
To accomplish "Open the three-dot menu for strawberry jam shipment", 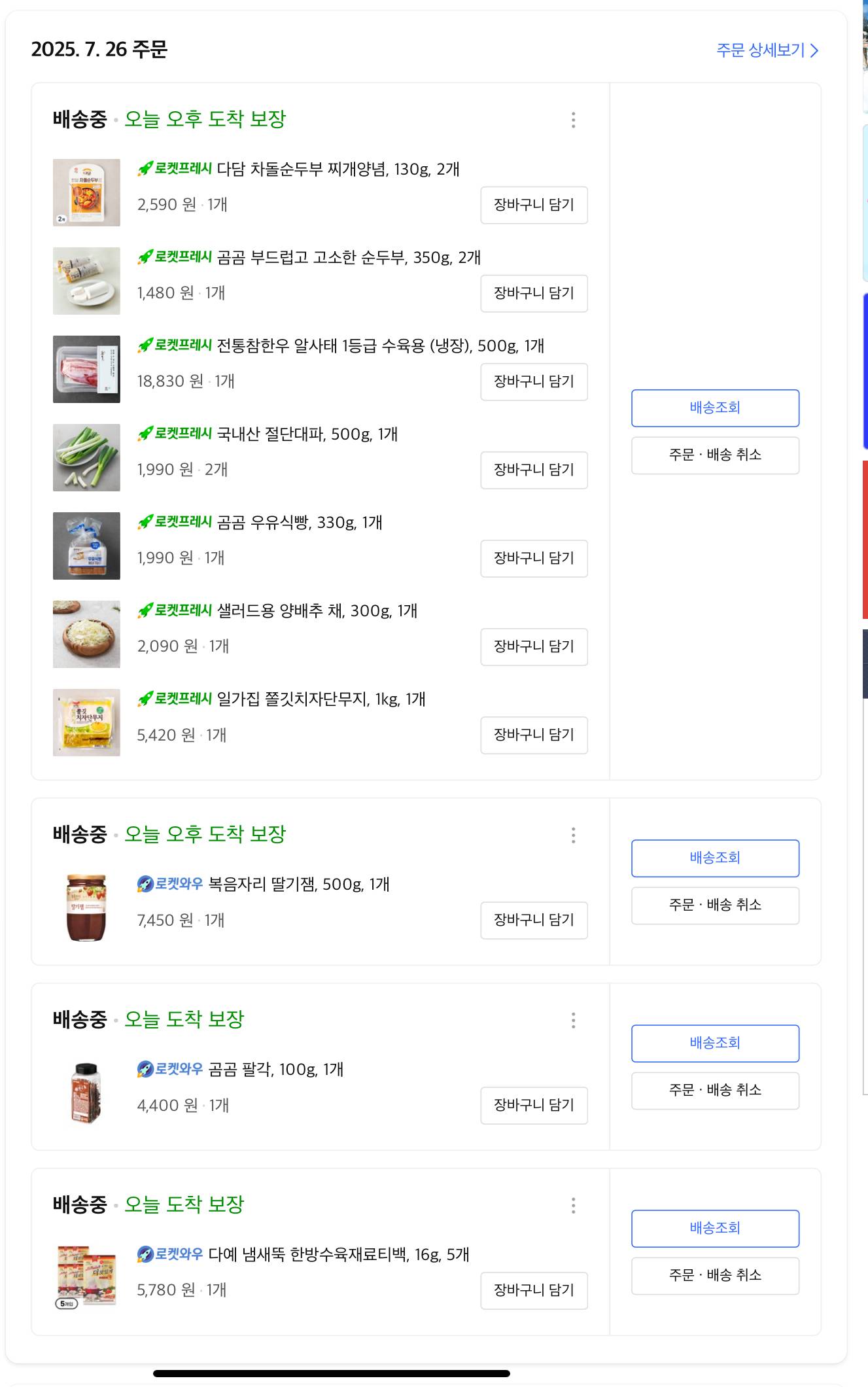I will coord(573,835).
